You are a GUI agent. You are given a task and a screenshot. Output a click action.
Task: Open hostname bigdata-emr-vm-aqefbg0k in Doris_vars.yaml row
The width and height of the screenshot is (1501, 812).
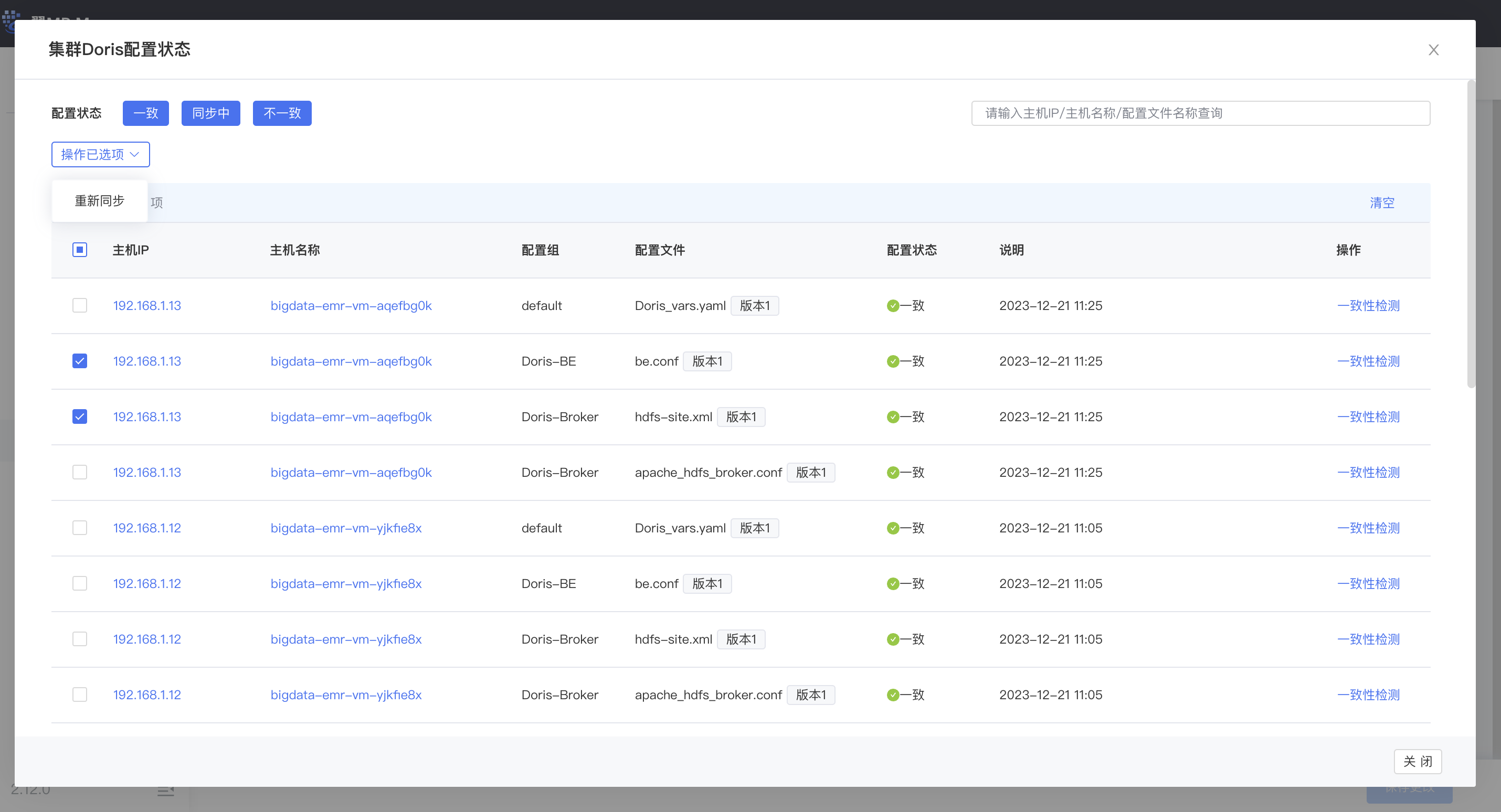351,306
